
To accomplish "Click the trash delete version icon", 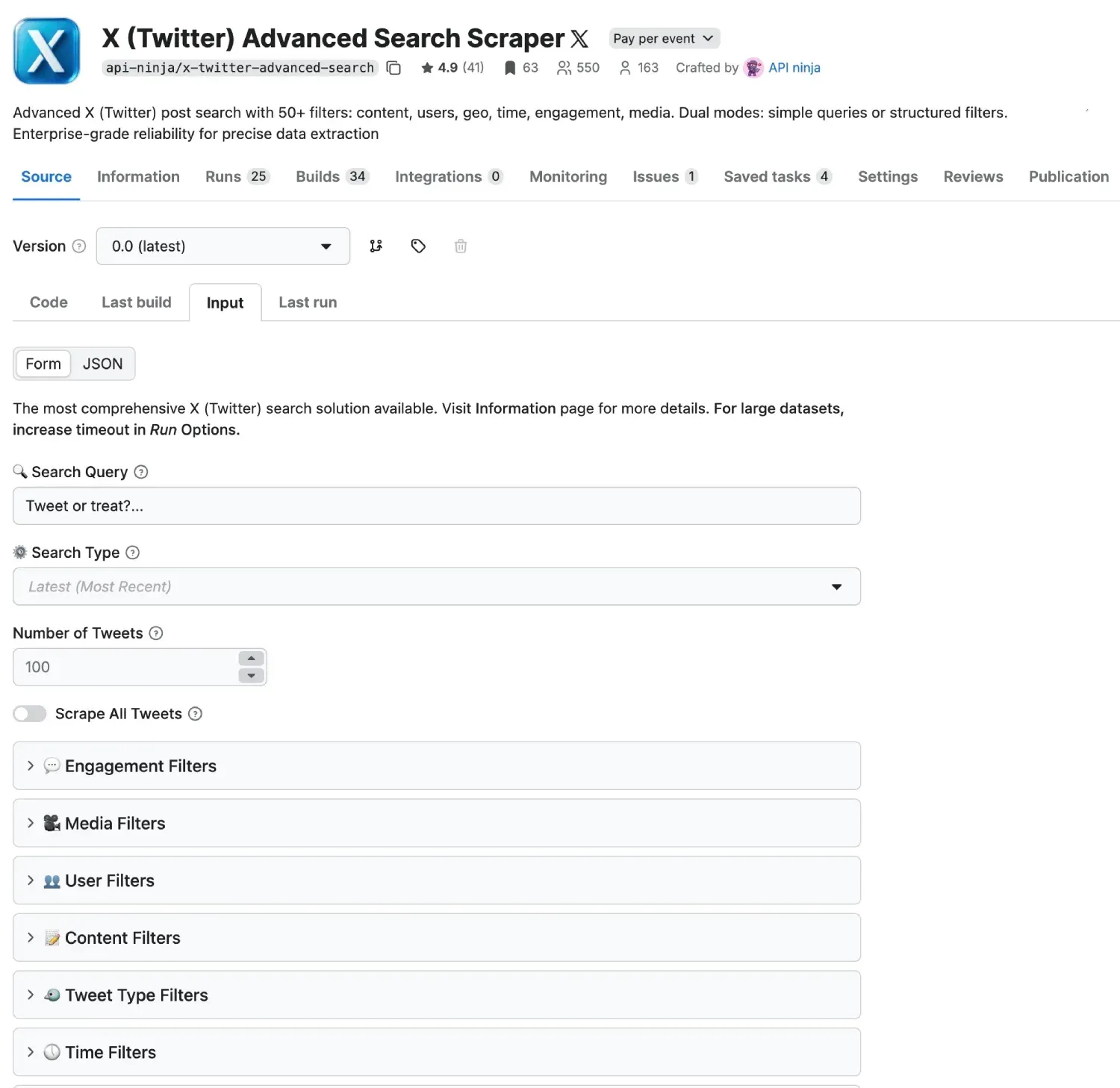I will [x=461, y=246].
